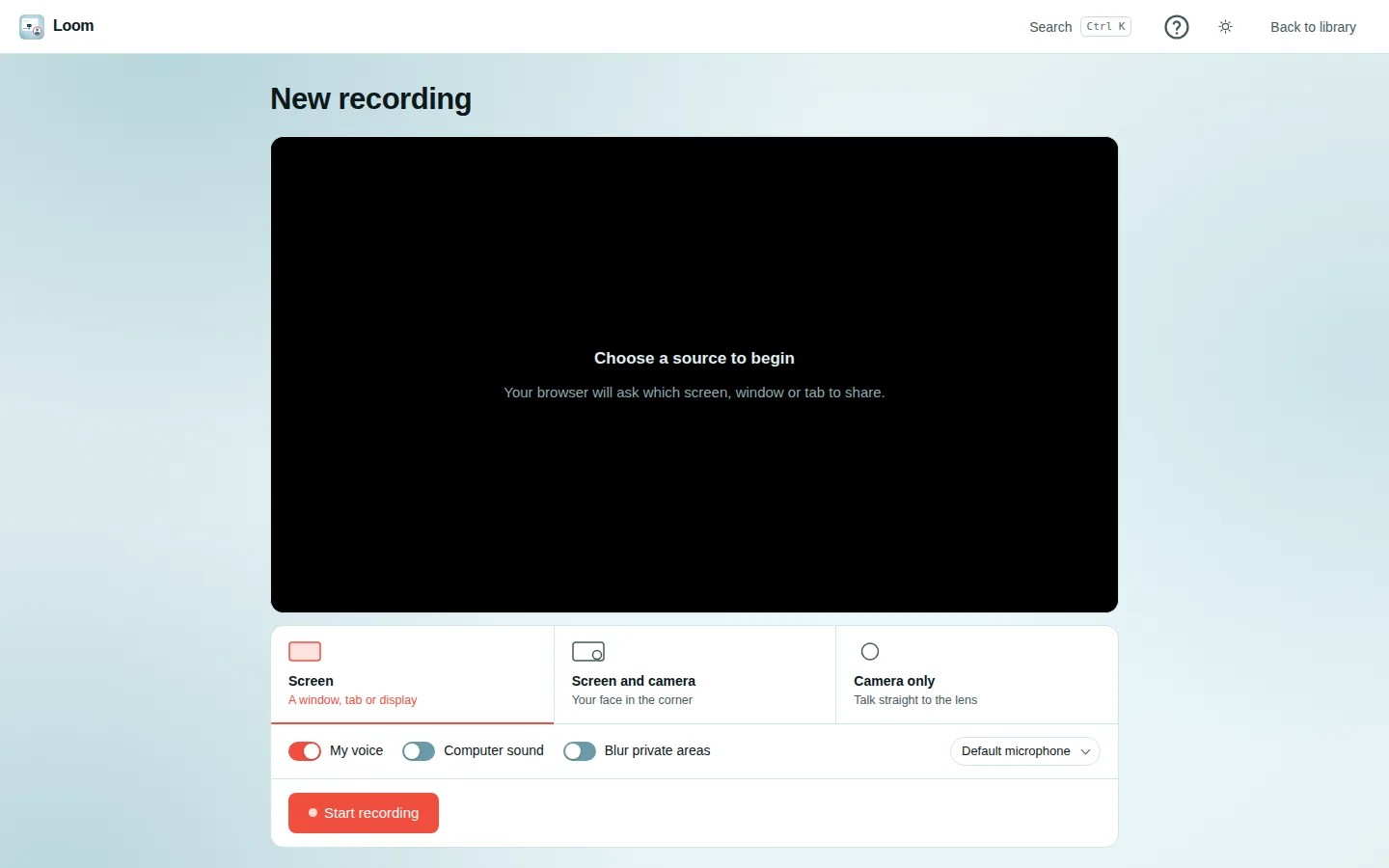1389x868 pixels.
Task: Click the 'Talk straight to the lens' text
Action: tap(915, 700)
